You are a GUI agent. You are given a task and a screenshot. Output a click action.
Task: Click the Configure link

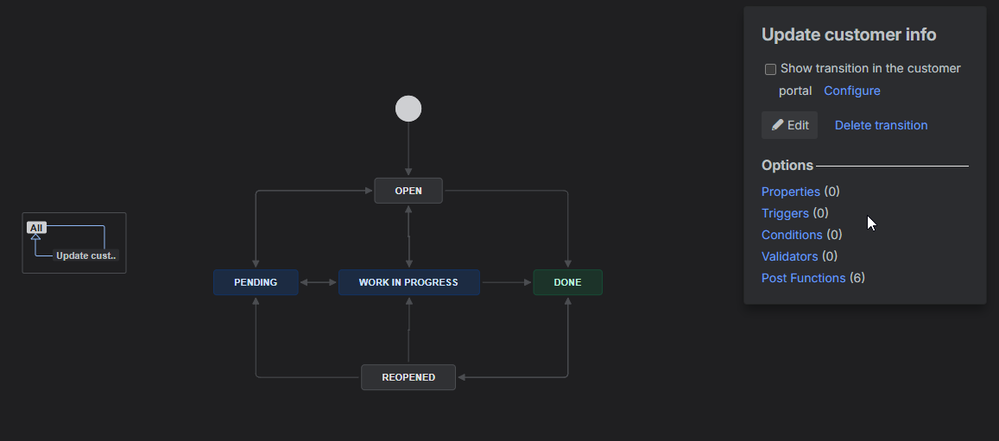[x=852, y=91]
